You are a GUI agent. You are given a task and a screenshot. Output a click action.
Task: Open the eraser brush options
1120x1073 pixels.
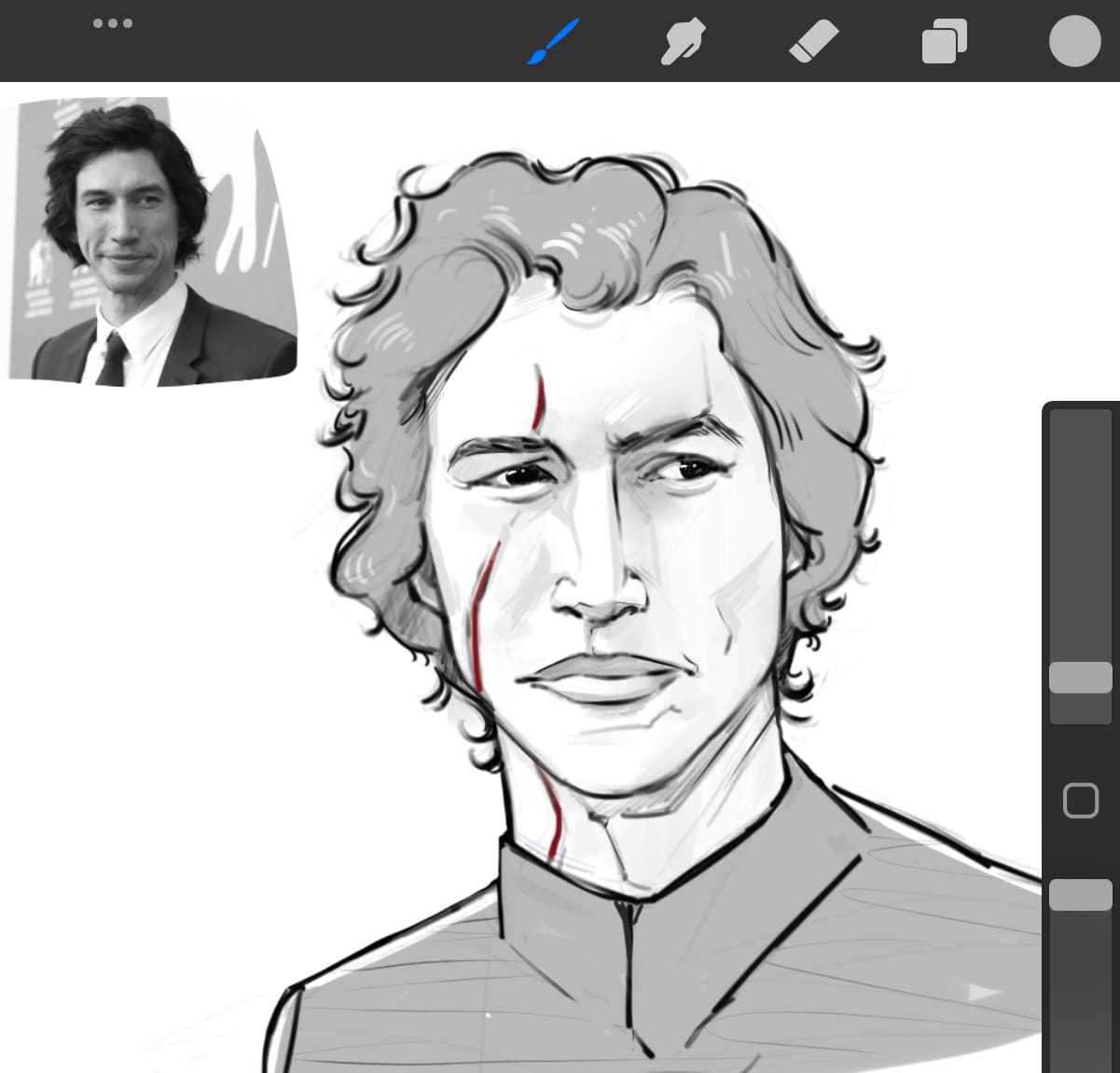[813, 41]
